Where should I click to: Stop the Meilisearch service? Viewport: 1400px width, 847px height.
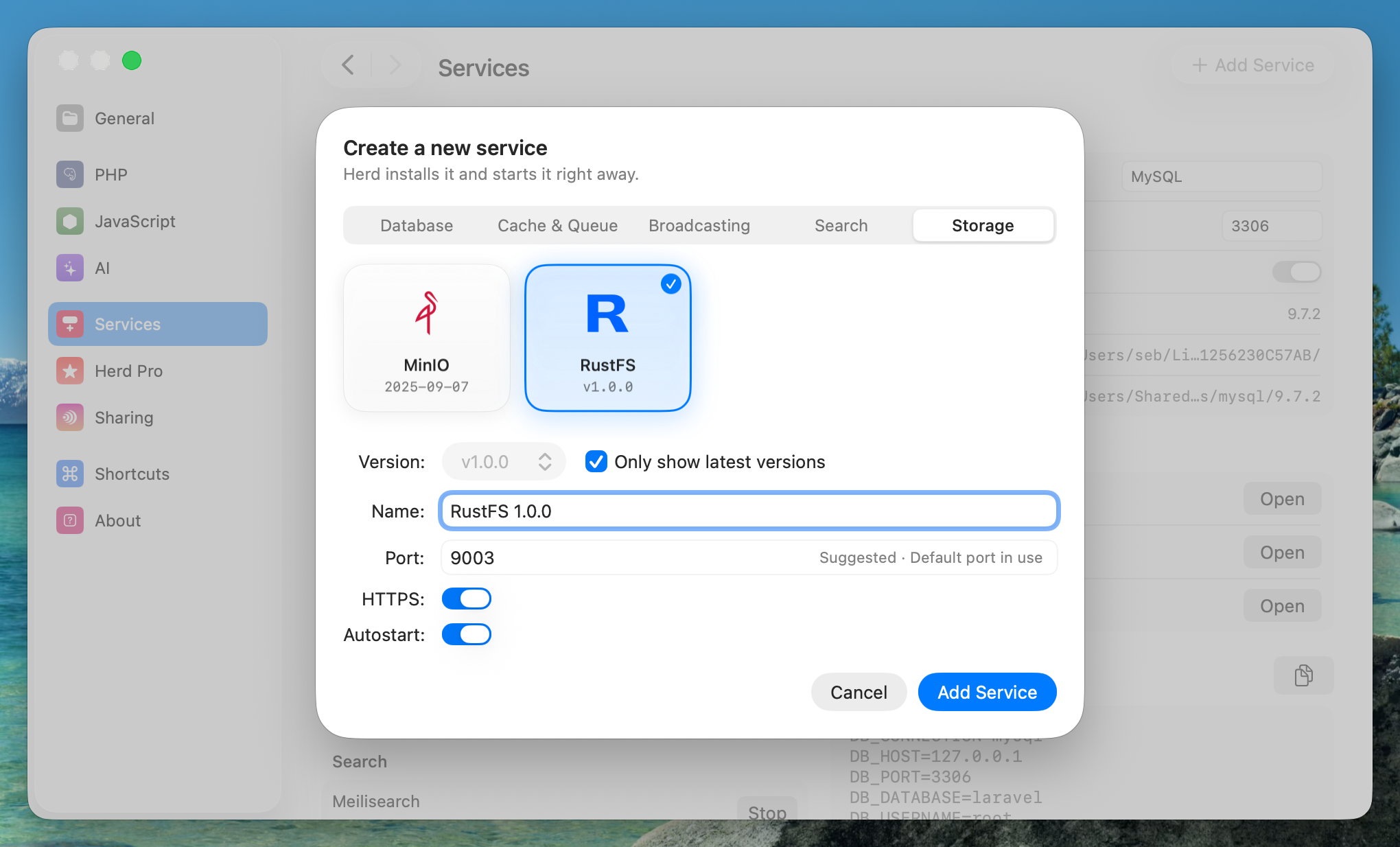(x=767, y=810)
